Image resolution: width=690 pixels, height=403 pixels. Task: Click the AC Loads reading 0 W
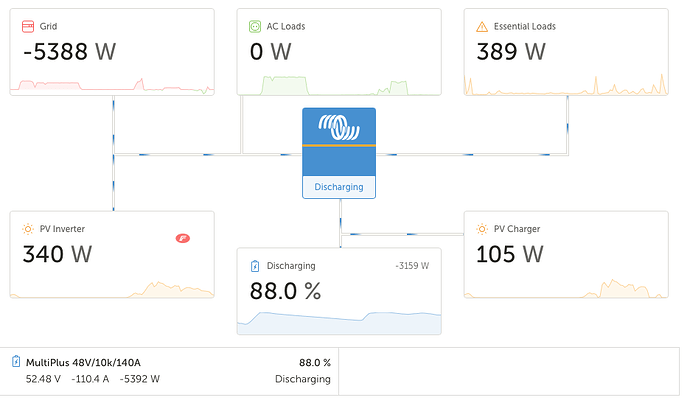click(270, 51)
